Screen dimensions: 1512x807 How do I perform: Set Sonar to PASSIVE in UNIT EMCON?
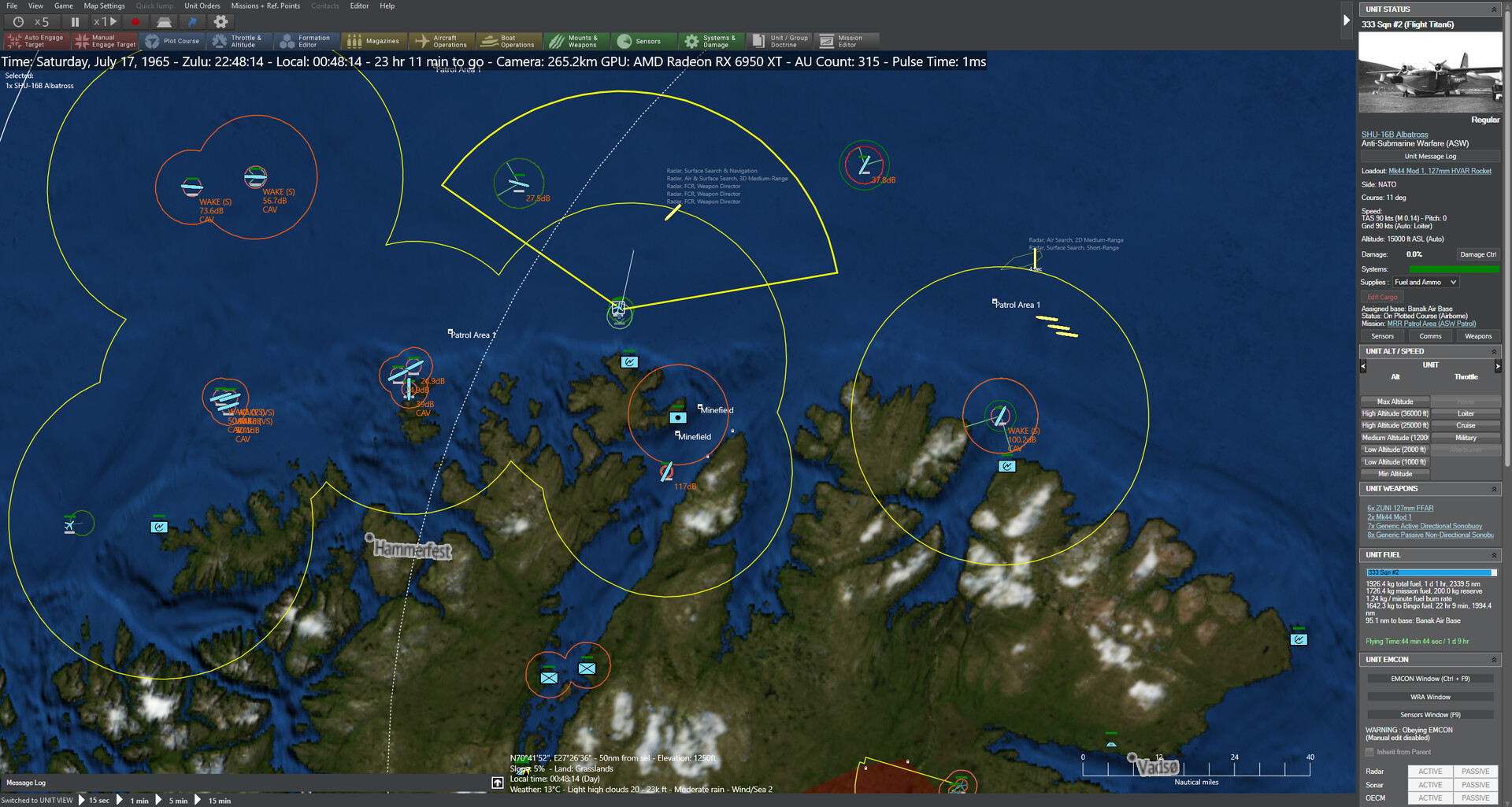(x=1475, y=784)
